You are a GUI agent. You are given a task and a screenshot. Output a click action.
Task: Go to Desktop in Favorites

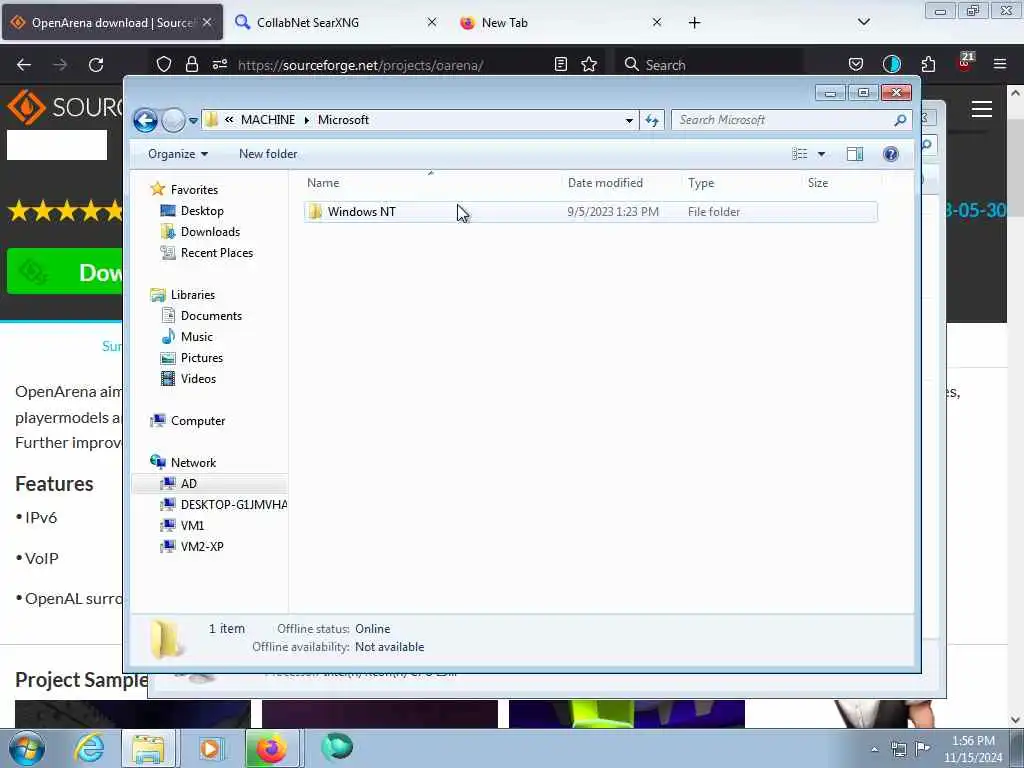[x=202, y=211]
